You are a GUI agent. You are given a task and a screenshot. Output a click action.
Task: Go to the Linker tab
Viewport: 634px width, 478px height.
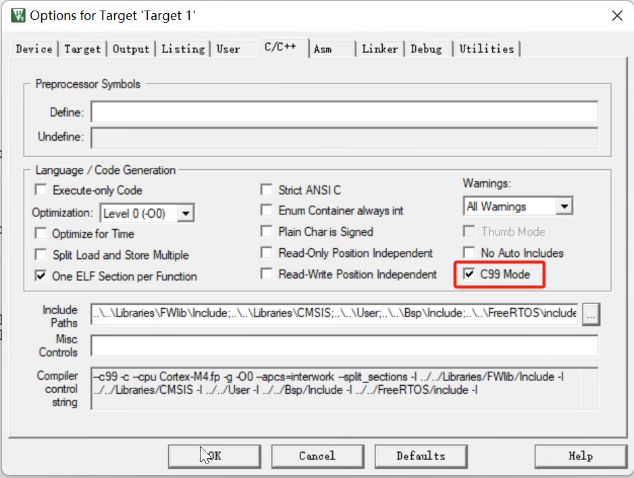(380, 49)
